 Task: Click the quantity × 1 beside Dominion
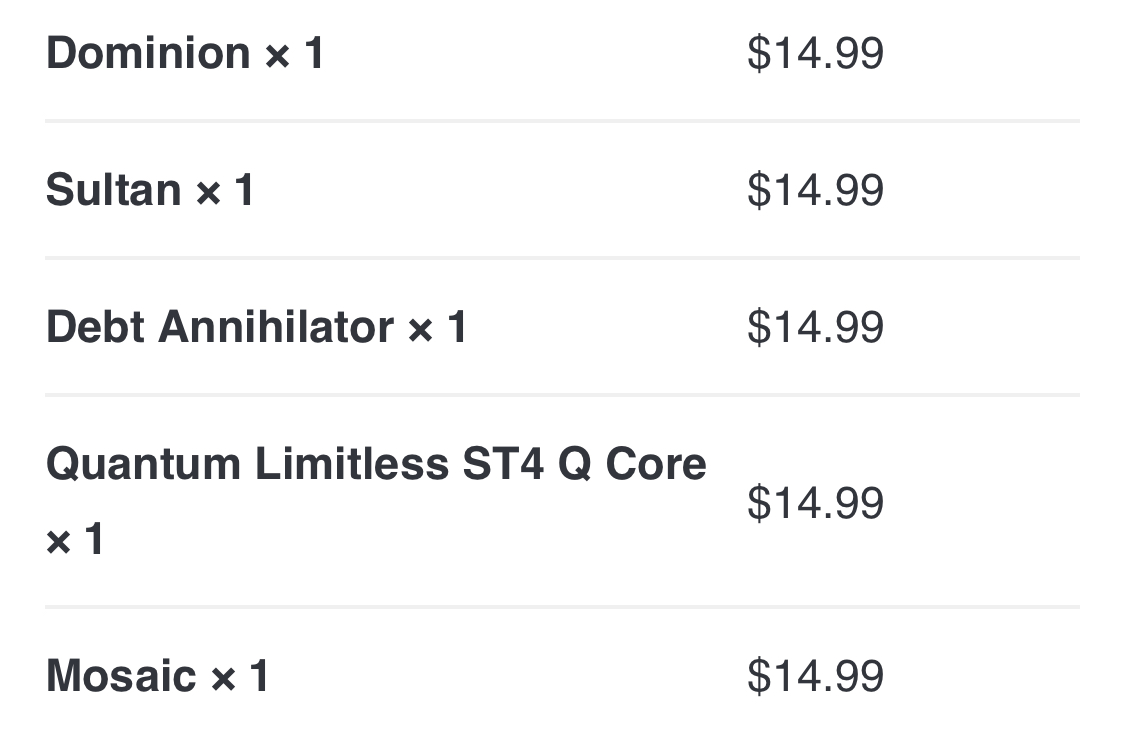click(x=294, y=54)
